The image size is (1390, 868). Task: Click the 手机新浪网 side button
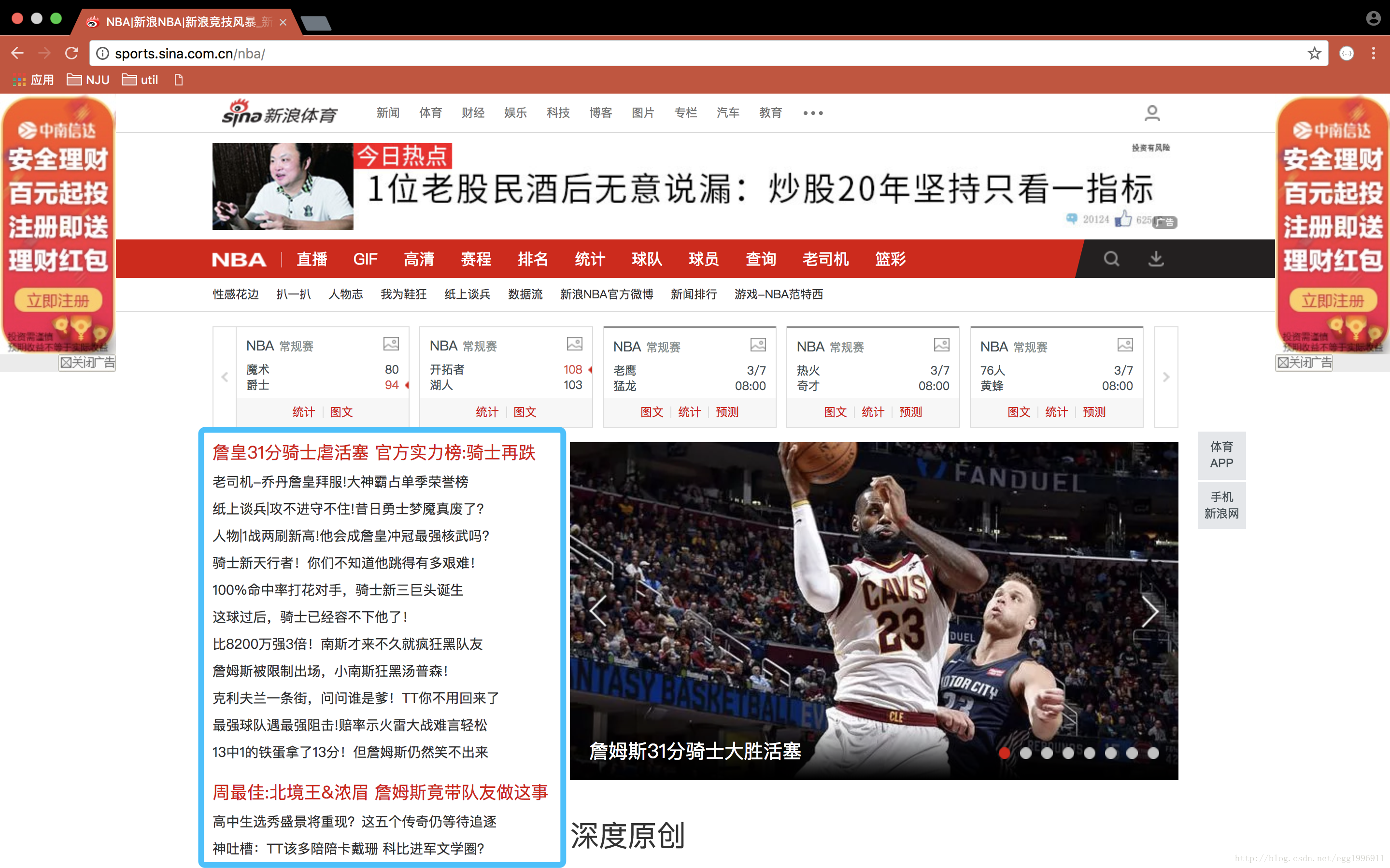point(1221,505)
